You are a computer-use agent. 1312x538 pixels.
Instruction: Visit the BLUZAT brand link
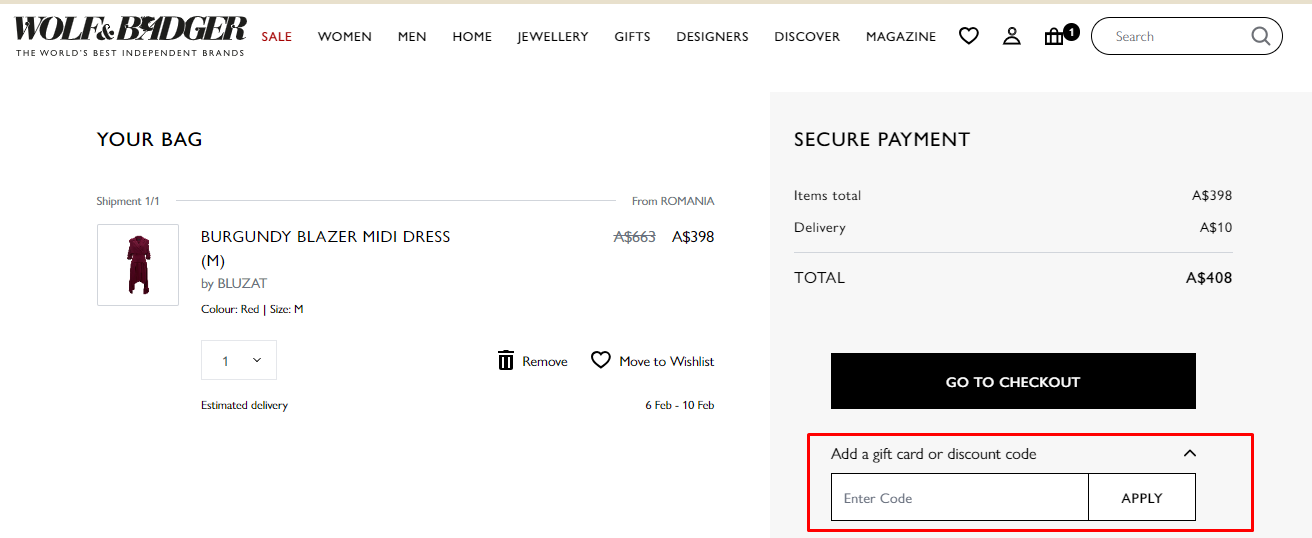(x=242, y=284)
